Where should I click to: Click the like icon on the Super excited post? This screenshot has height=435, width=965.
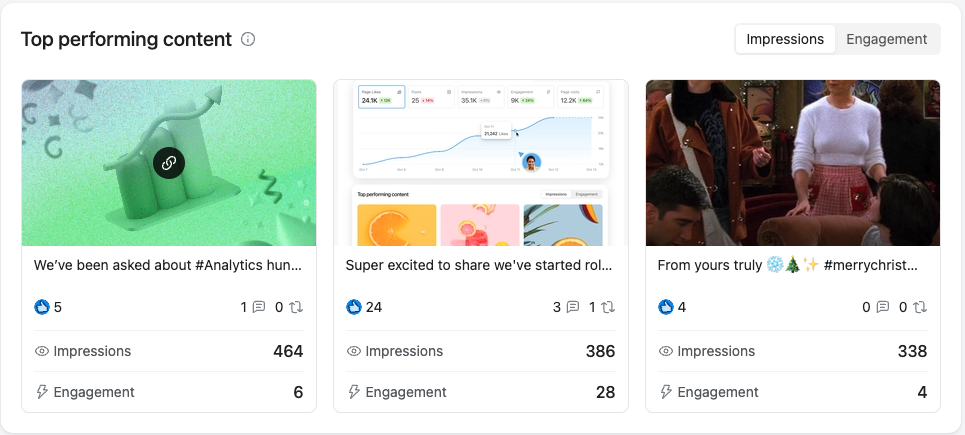[354, 307]
